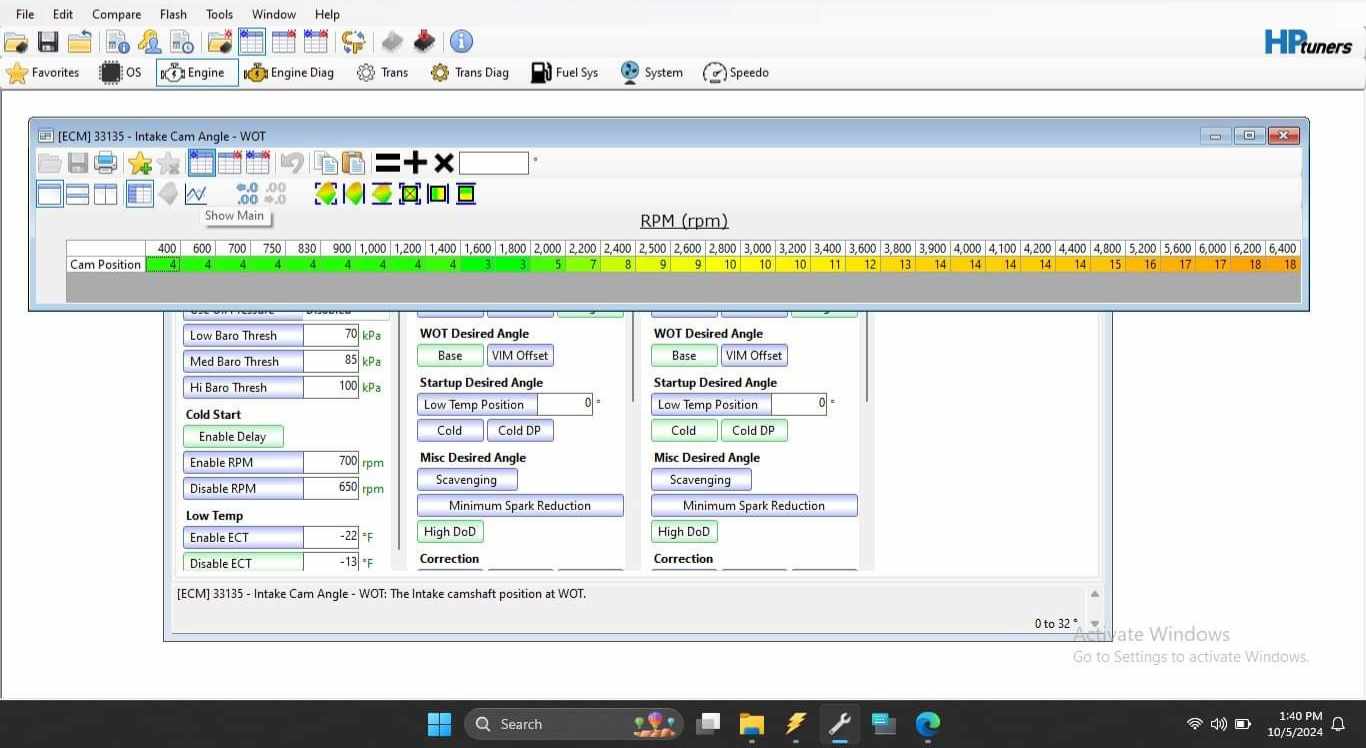Switch to the Trans tab

382,72
